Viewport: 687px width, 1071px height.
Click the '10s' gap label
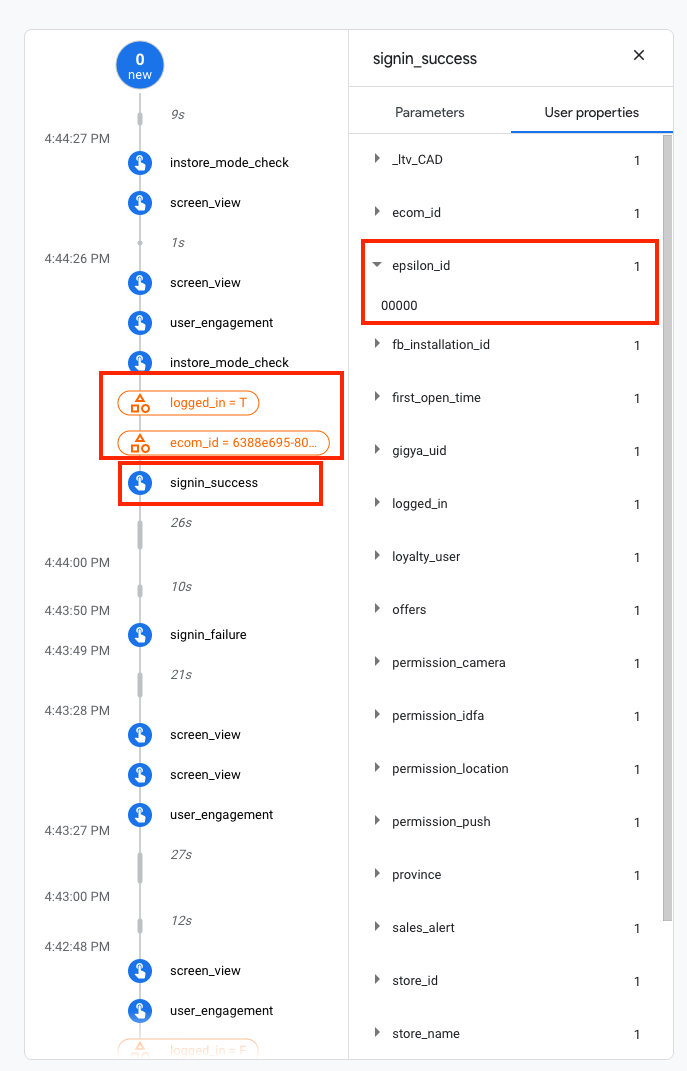[x=181, y=587]
